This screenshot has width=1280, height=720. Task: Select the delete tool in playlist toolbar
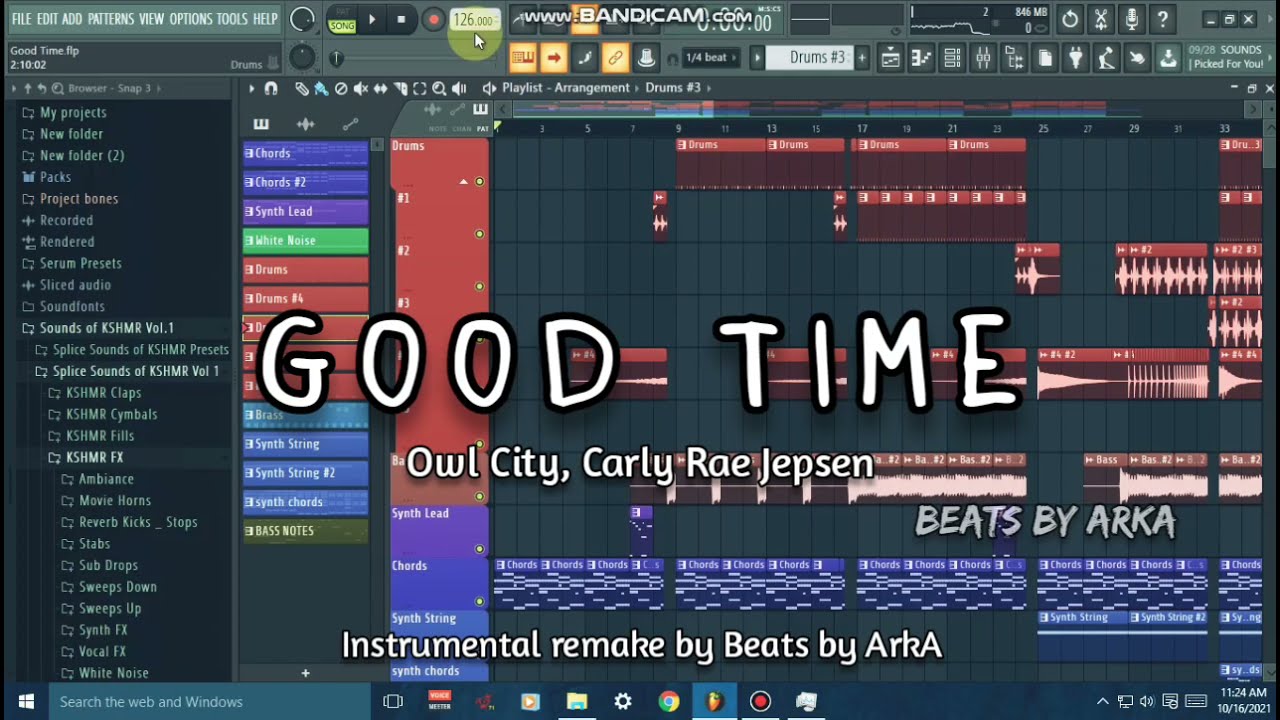(341, 88)
